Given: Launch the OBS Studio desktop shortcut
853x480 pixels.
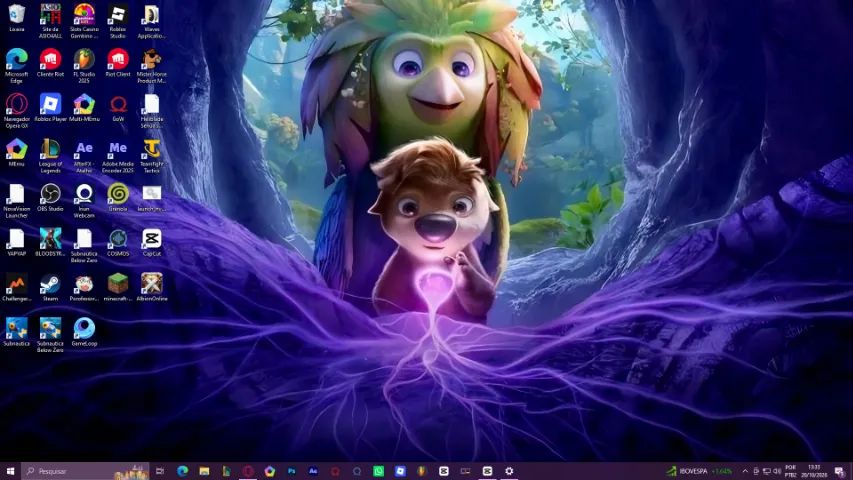Looking at the screenshot, I should coord(50,198).
